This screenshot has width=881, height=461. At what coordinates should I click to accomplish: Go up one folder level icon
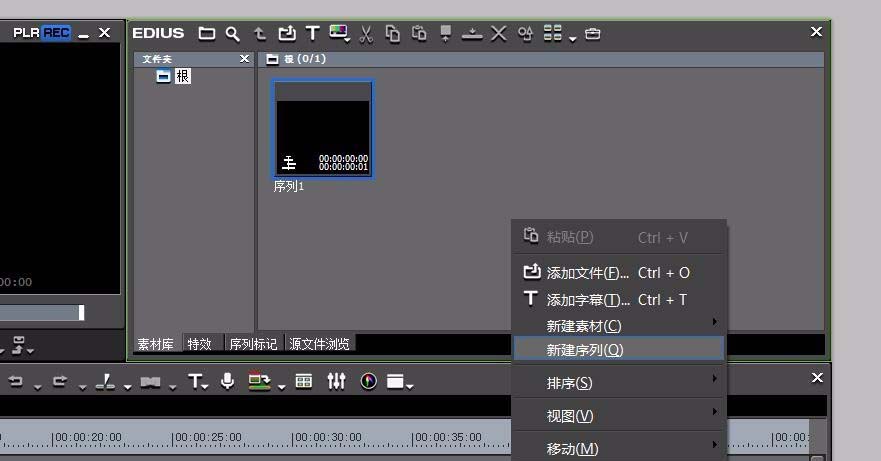tap(260, 34)
